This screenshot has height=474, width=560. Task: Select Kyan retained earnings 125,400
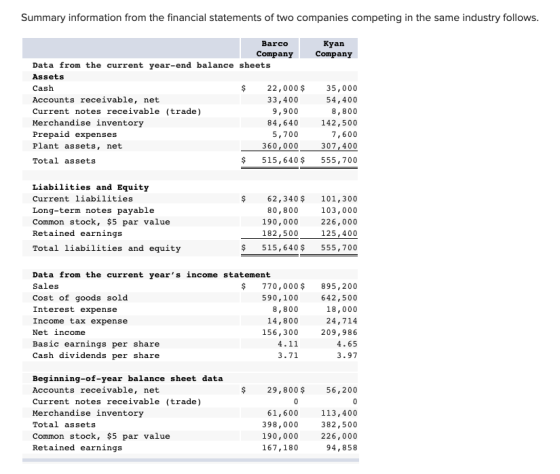339,233
